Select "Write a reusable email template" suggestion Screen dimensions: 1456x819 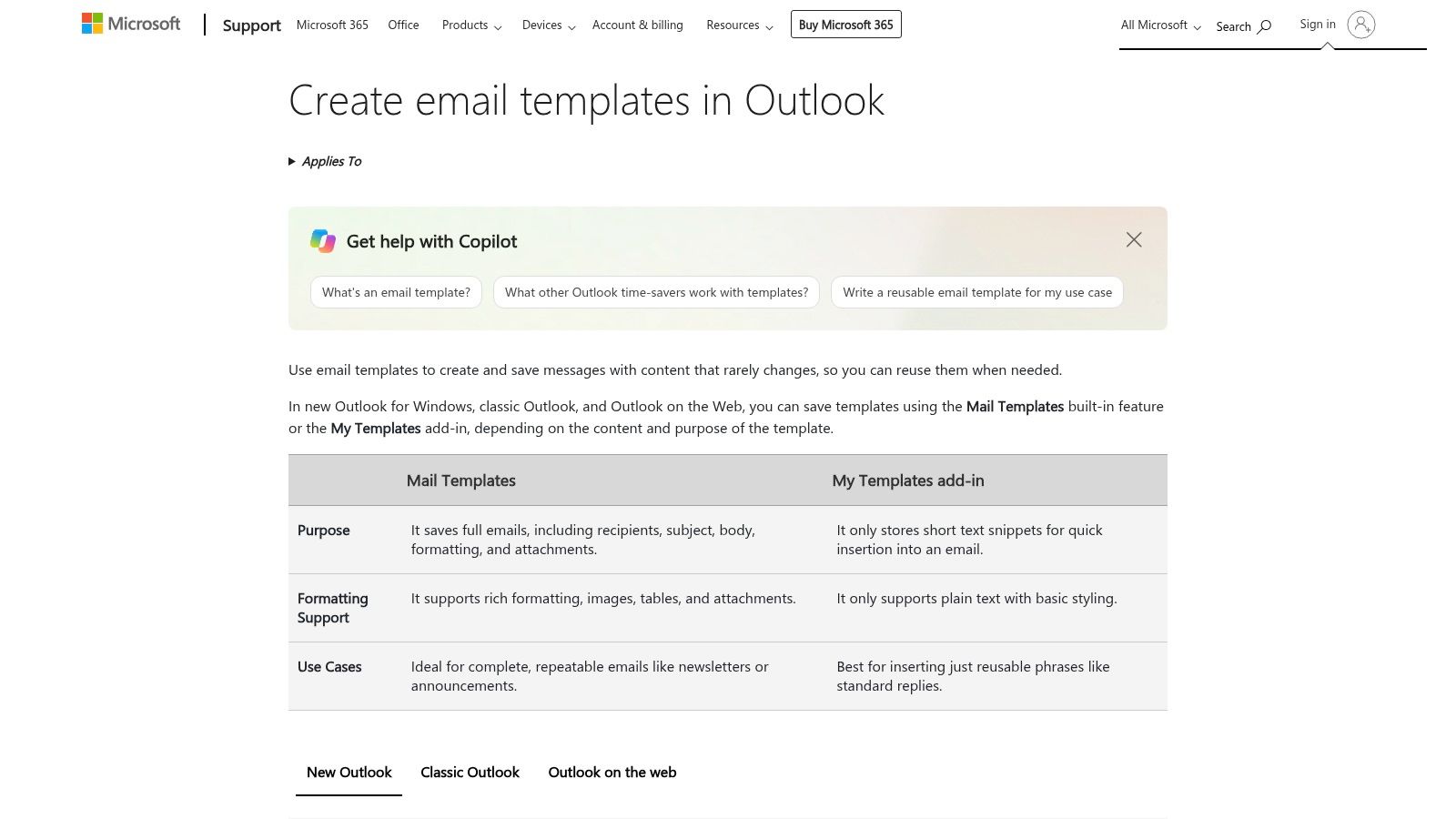tap(977, 292)
